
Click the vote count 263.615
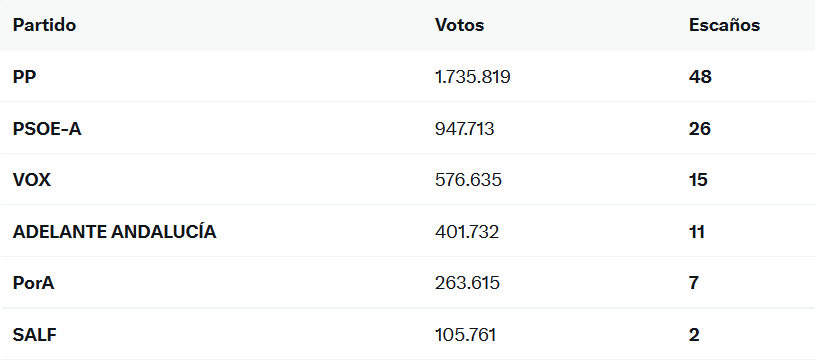click(x=467, y=283)
